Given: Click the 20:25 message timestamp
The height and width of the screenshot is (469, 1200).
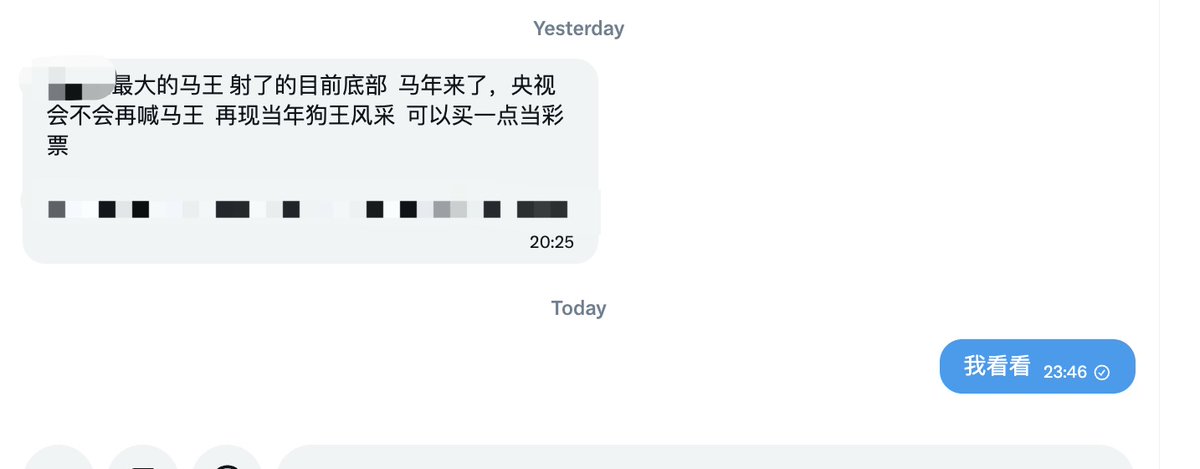Looking at the screenshot, I should (x=552, y=242).
